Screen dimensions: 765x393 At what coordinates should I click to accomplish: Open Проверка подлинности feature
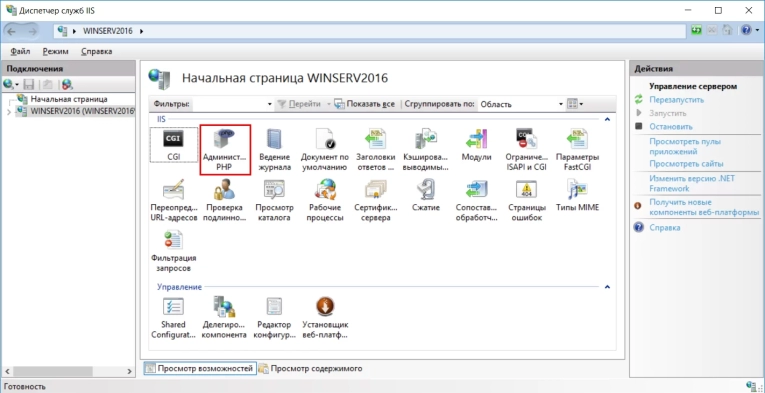click(225, 200)
